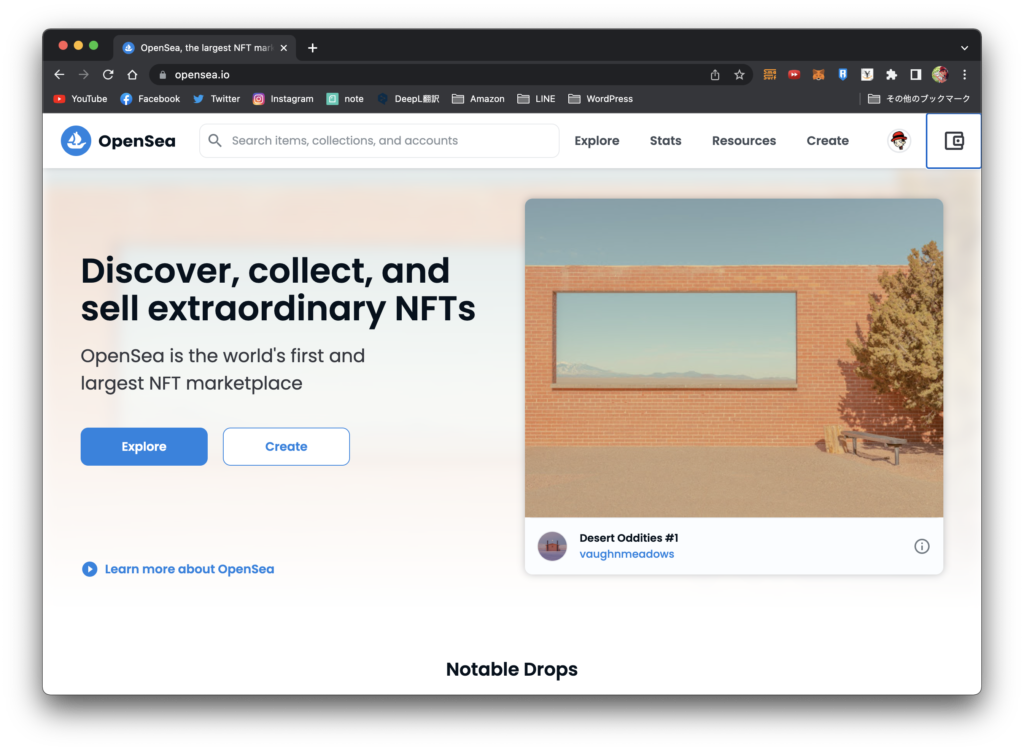Image resolution: width=1024 pixels, height=751 pixels.
Task: Click the share icon in address bar
Action: click(715, 74)
